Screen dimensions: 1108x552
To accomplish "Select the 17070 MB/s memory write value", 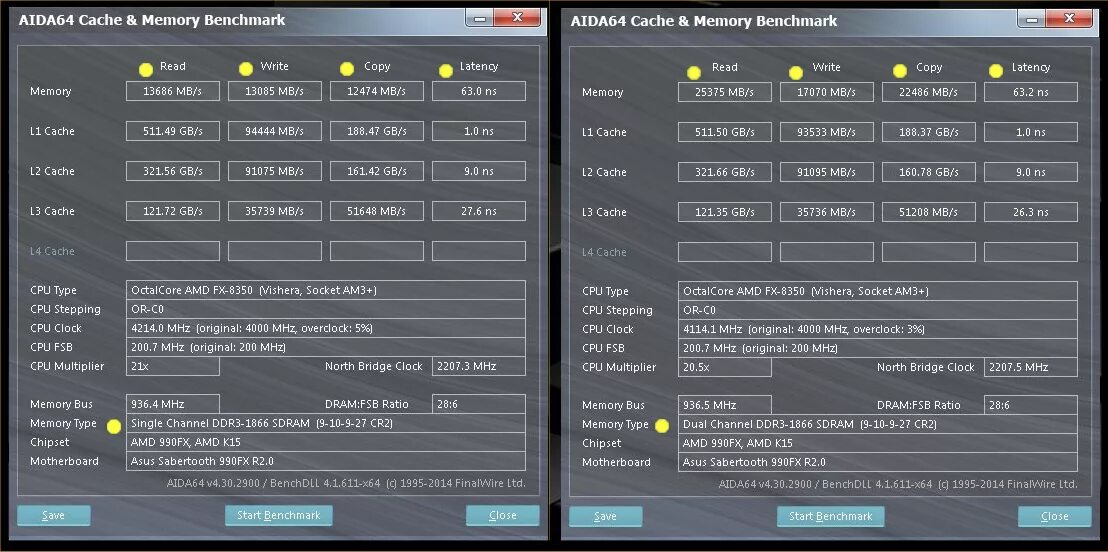I will click(827, 92).
